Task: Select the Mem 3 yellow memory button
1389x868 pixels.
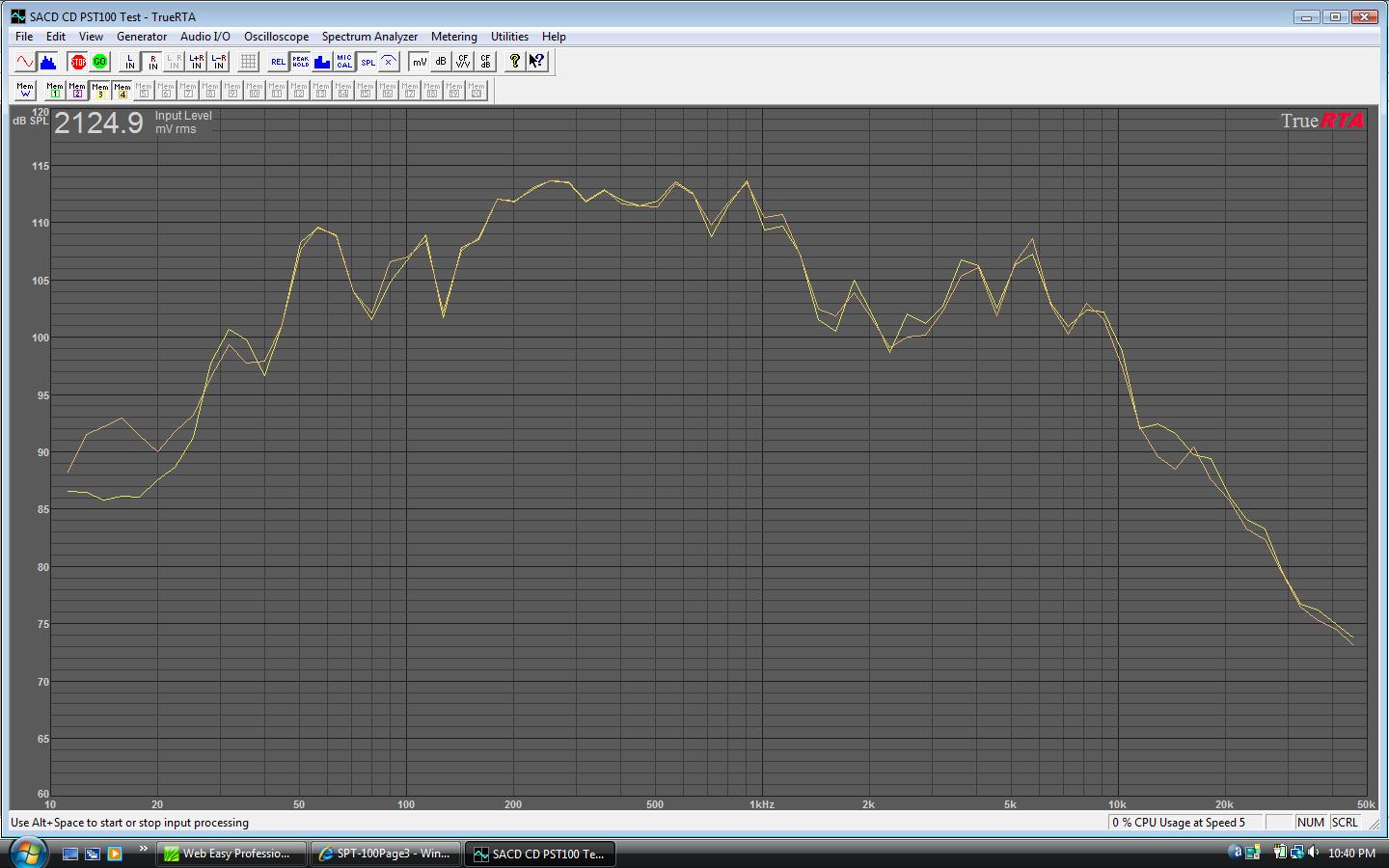Action: click(99, 90)
